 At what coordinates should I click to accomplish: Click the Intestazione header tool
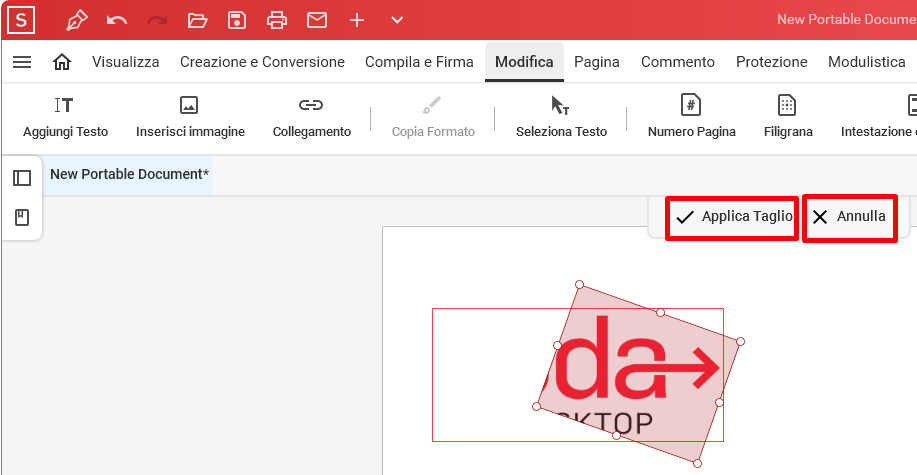coord(878,118)
